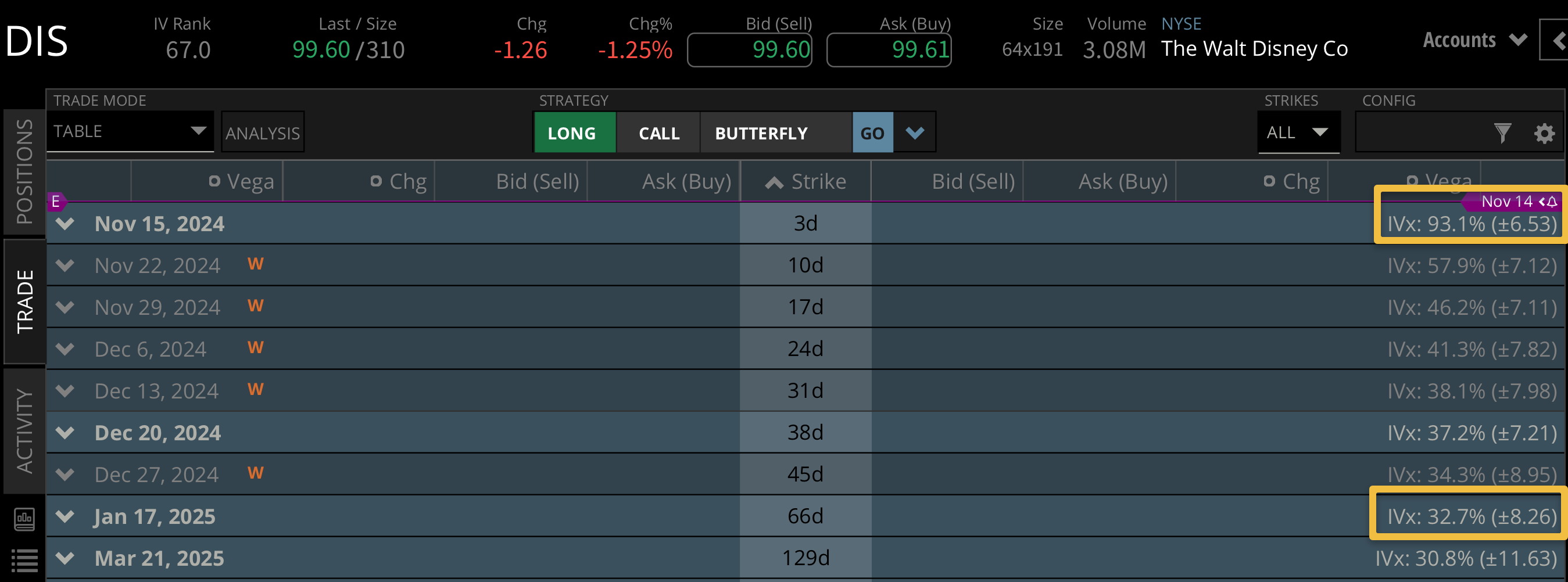Expand the Nov 15, 2024 expiration row
Image resolution: width=1568 pixels, height=582 pixels.
coord(65,224)
